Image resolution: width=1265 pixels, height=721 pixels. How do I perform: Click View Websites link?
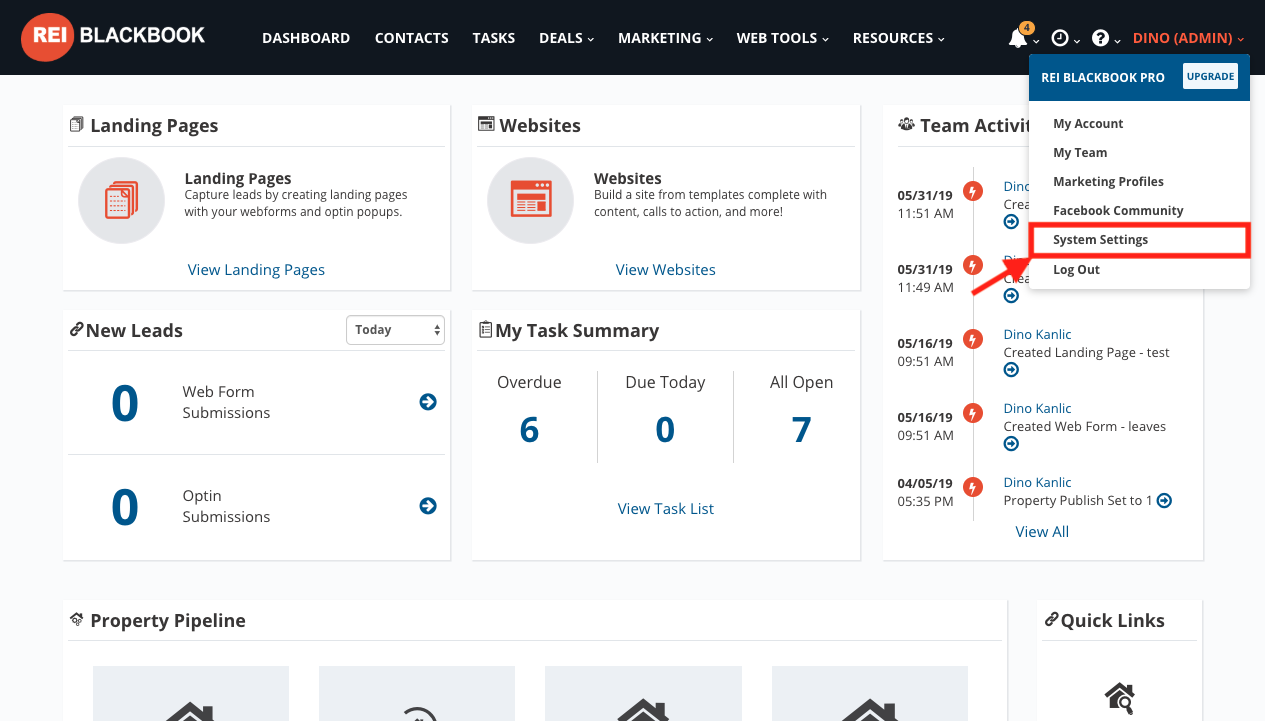pyautogui.click(x=666, y=270)
